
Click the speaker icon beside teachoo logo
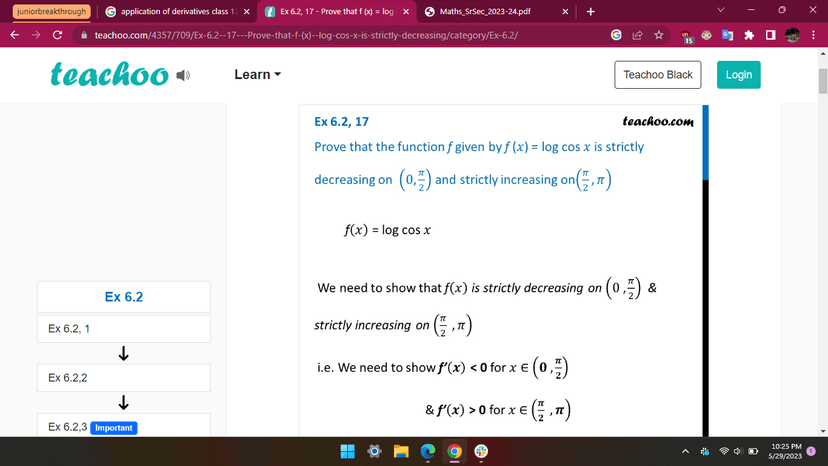[182, 75]
